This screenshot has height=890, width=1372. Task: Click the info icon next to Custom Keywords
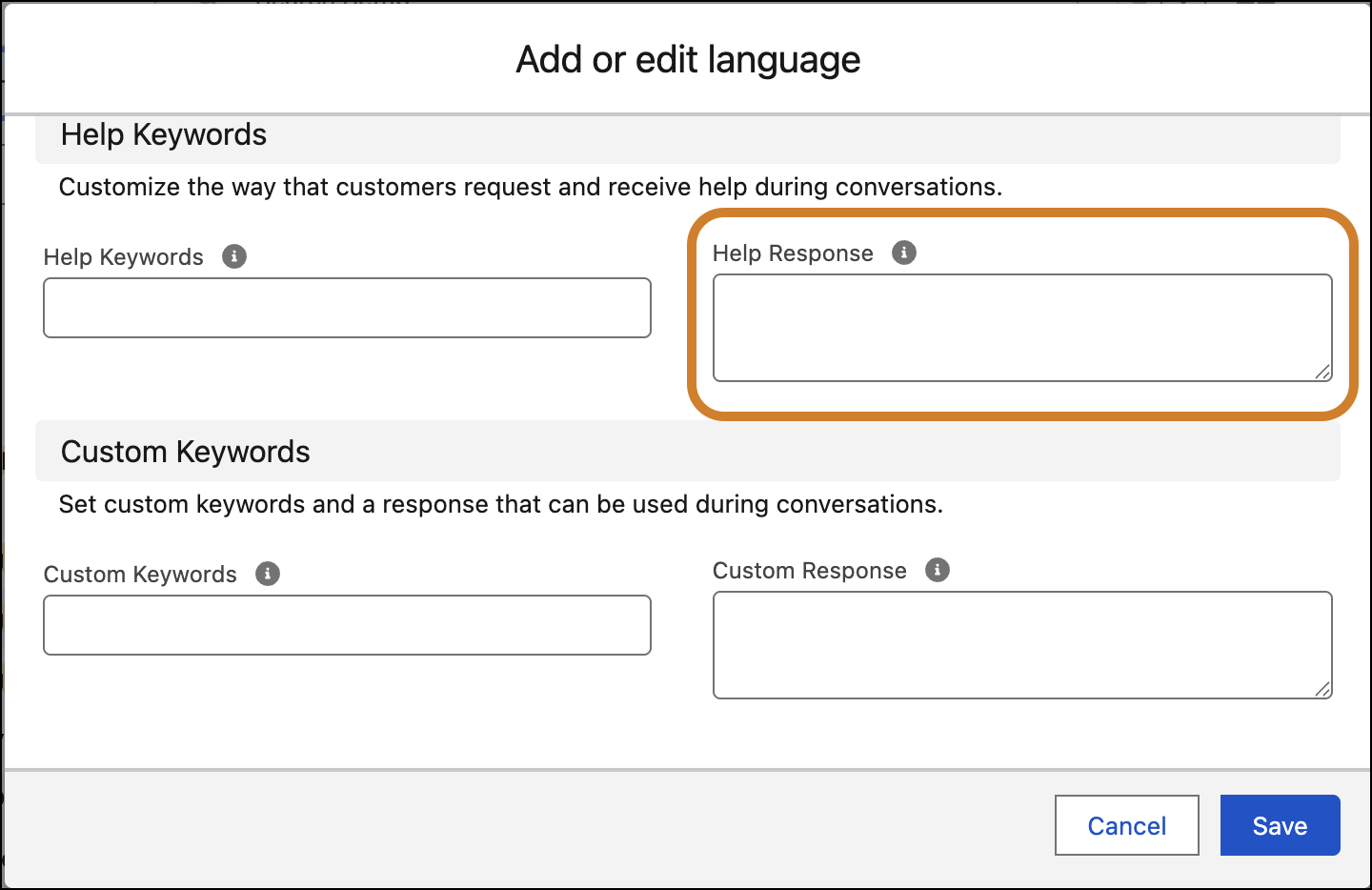point(268,574)
